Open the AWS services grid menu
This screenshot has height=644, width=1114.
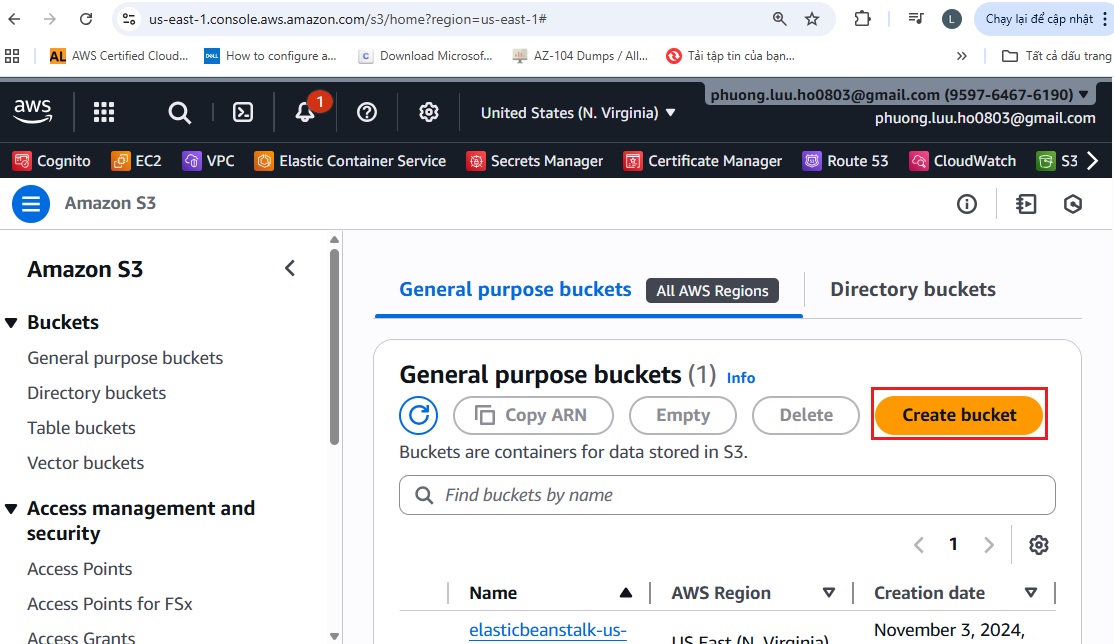104,112
